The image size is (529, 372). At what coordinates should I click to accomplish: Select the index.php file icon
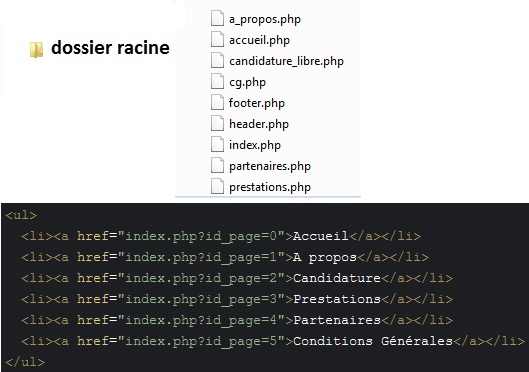point(217,144)
